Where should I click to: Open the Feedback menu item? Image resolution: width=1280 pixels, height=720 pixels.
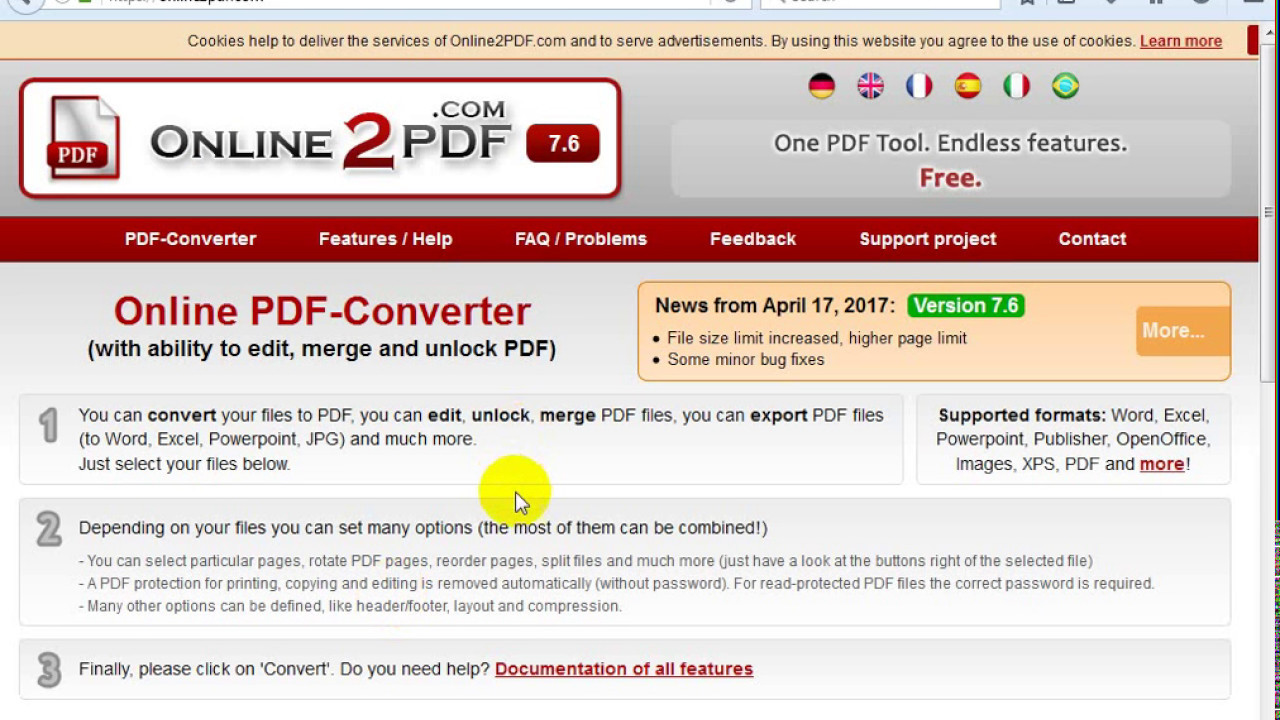(x=753, y=239)
